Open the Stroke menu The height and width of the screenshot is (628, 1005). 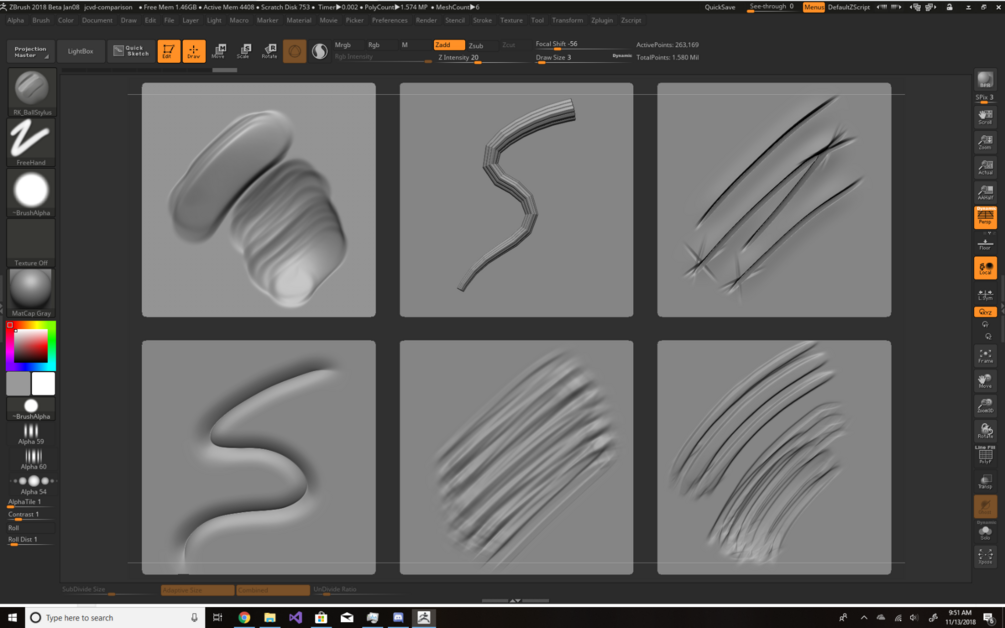482,21
